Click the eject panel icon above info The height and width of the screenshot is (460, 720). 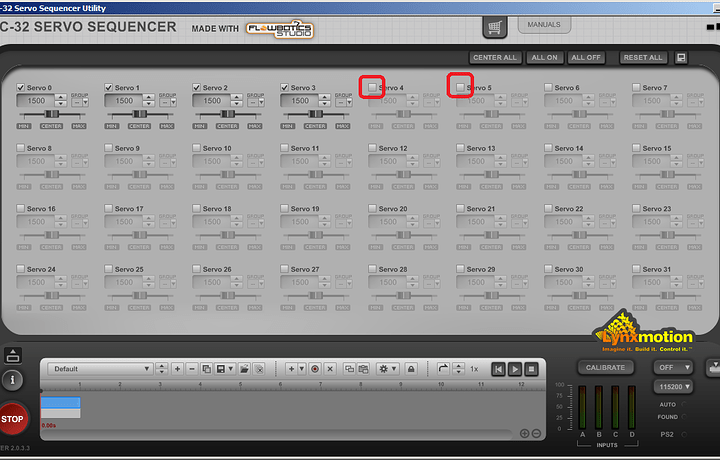[x=12, y=355]
